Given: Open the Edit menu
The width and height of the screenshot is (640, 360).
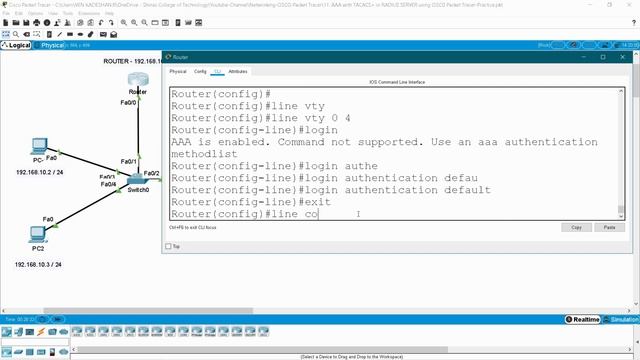Looking at the screenshot, I should point(19,13).
